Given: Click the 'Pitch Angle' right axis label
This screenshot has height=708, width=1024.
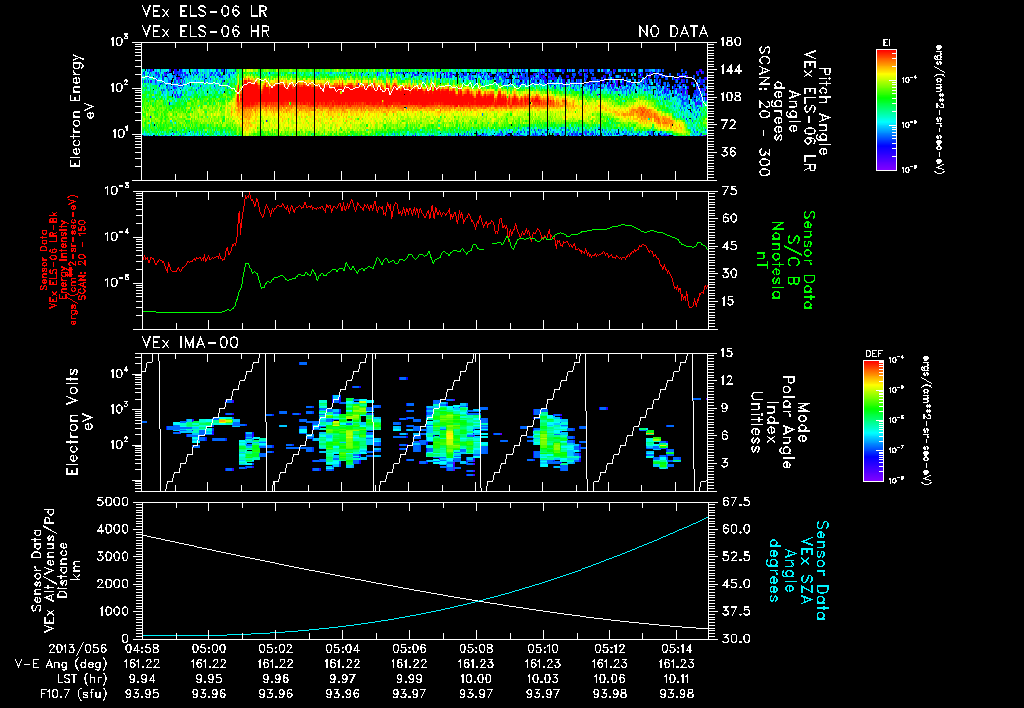Looking at the screenshot, I should 826,111.
